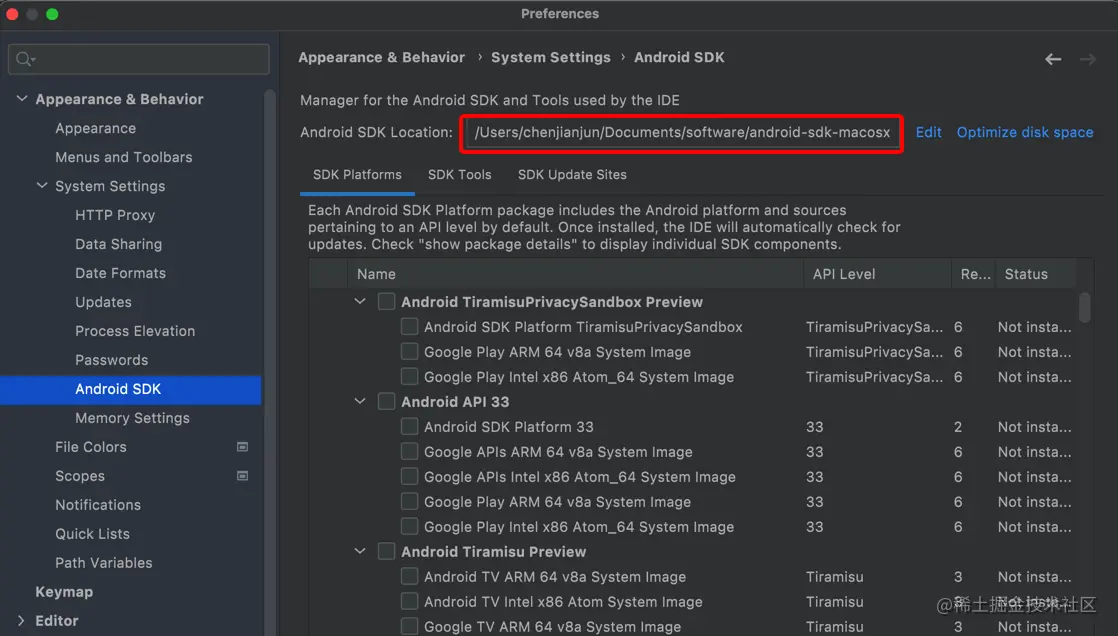Sort by Name column header

coord(575,274)
